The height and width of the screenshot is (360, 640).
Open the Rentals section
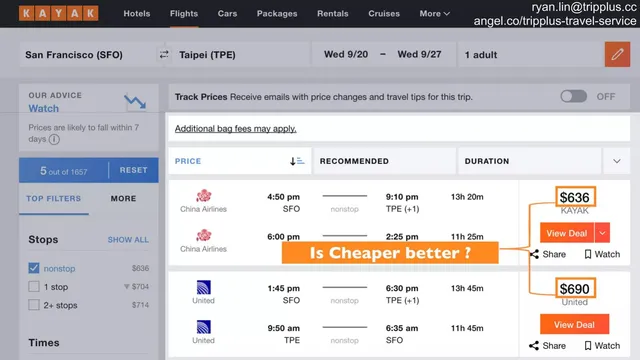(x=333, y=13)
